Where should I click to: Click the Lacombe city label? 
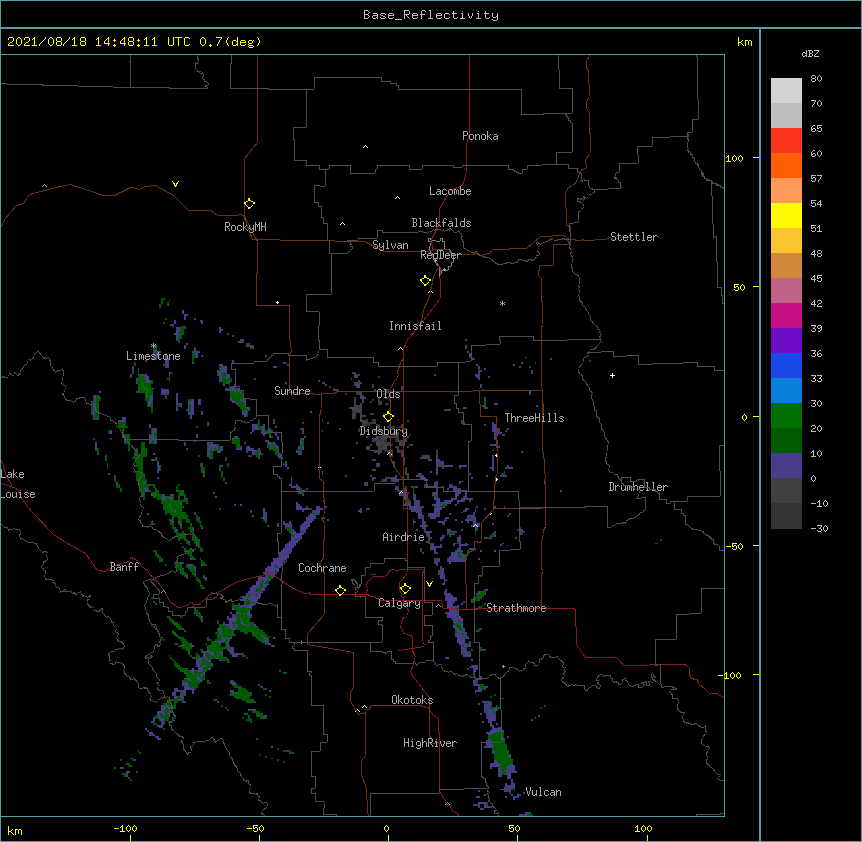[x=450, y=191]
